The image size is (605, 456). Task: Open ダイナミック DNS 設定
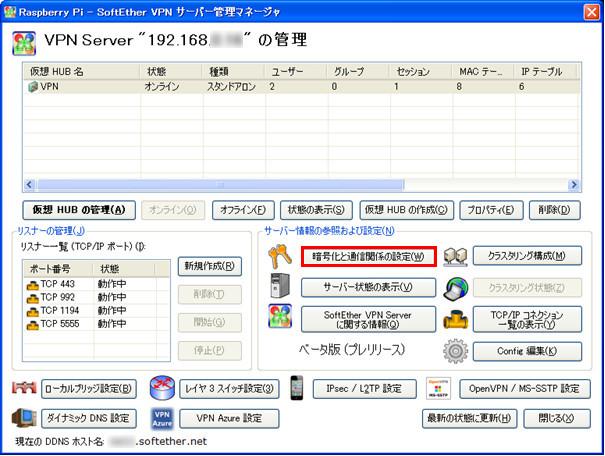coord(89,419)
